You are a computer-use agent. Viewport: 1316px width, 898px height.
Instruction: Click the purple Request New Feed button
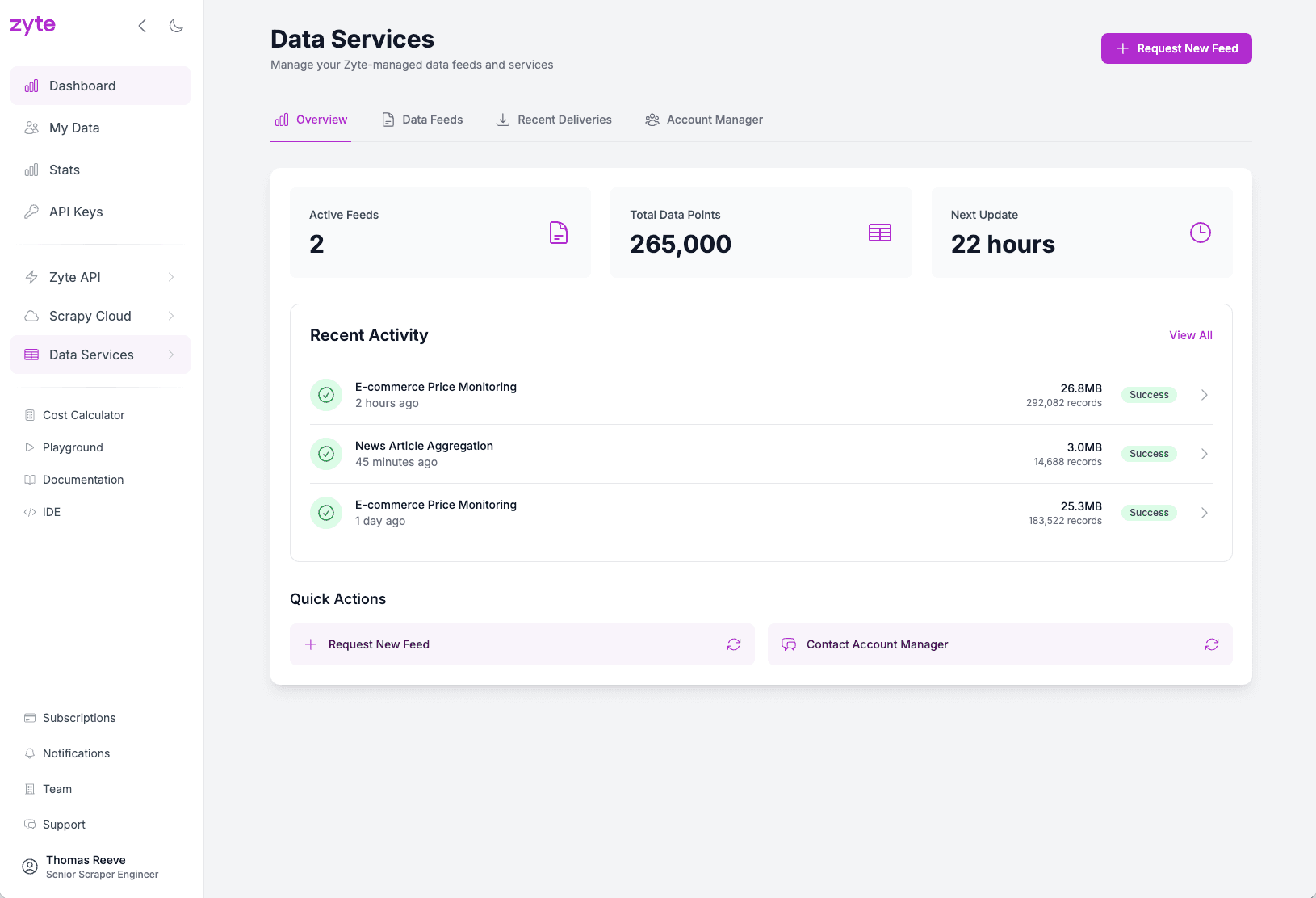[1176, 48]
